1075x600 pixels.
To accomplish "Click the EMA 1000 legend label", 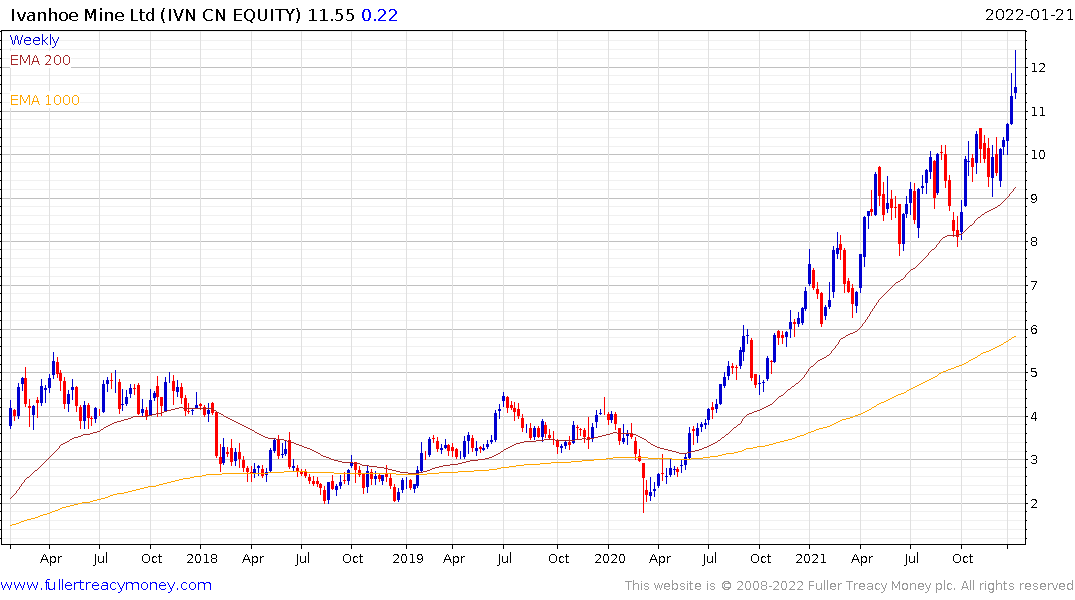I will [x=45, y=100].
